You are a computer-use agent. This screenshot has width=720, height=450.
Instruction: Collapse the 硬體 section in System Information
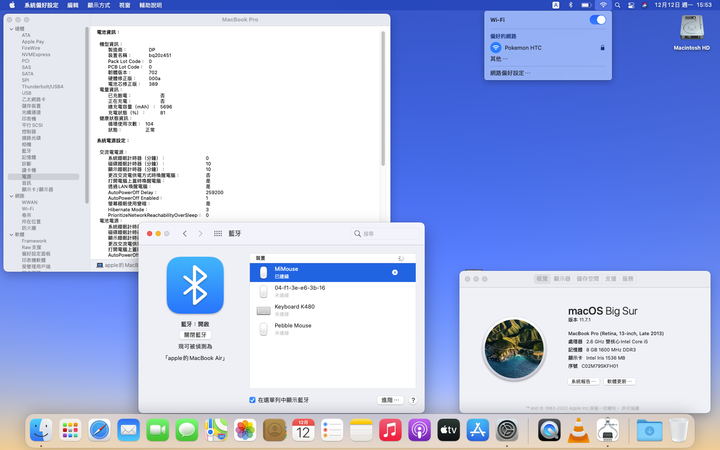11,29
